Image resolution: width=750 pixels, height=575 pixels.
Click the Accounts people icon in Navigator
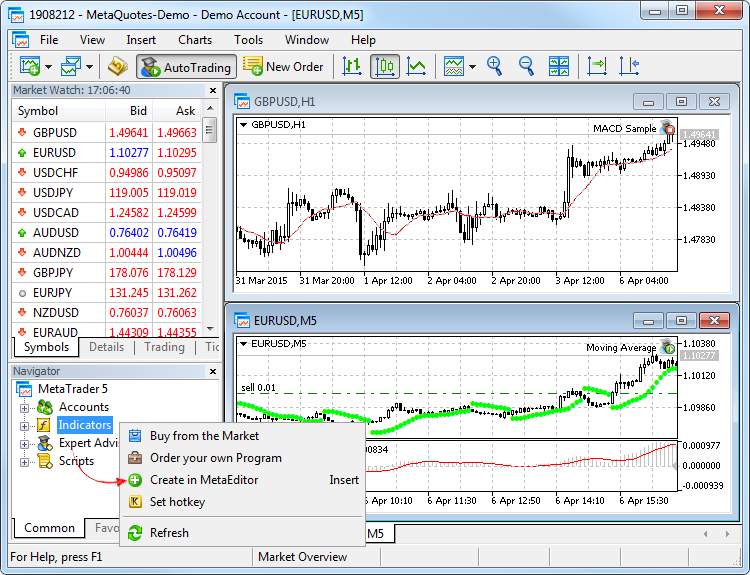[44, 407]
